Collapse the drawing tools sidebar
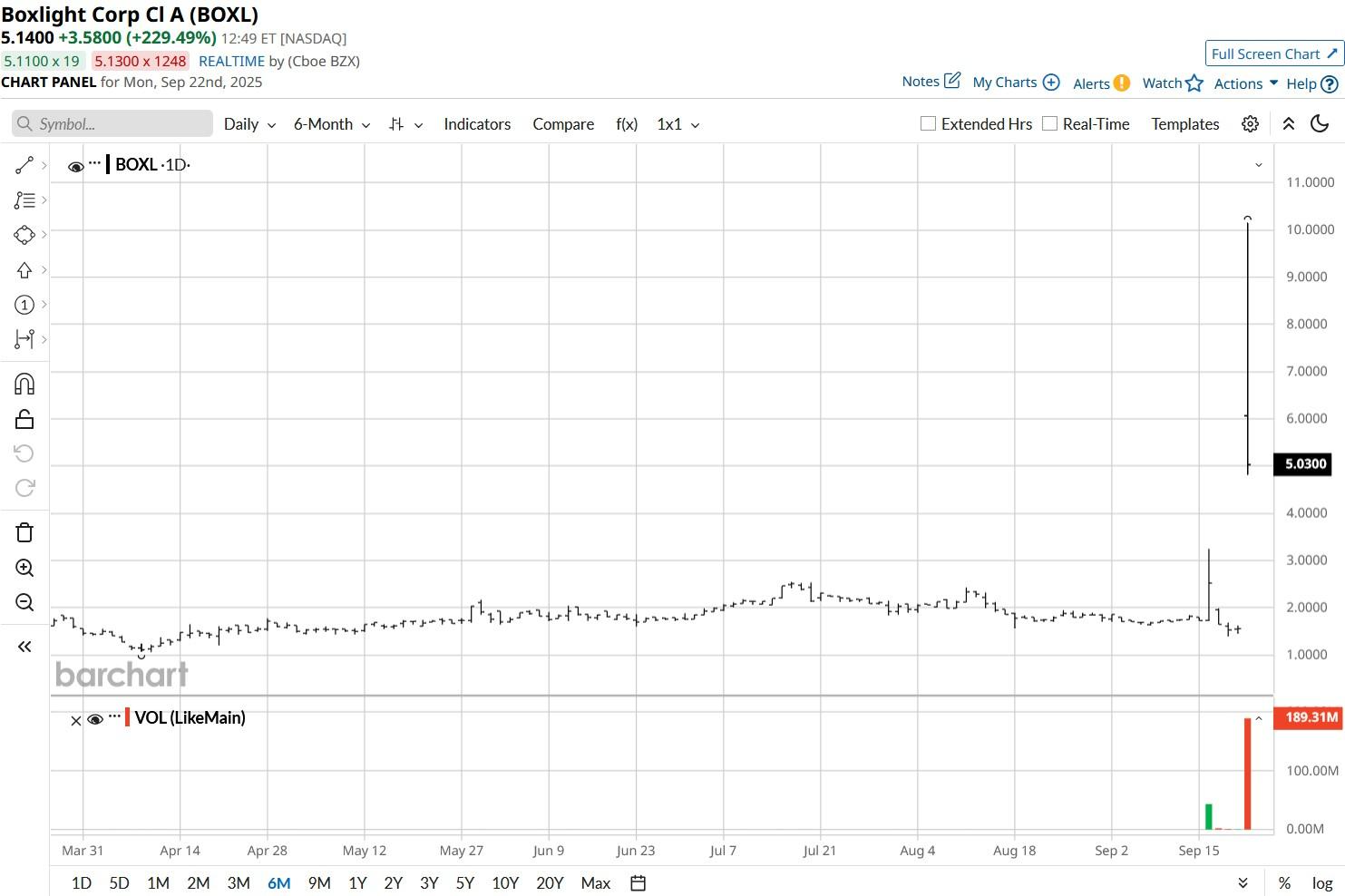 coord(24,647)
